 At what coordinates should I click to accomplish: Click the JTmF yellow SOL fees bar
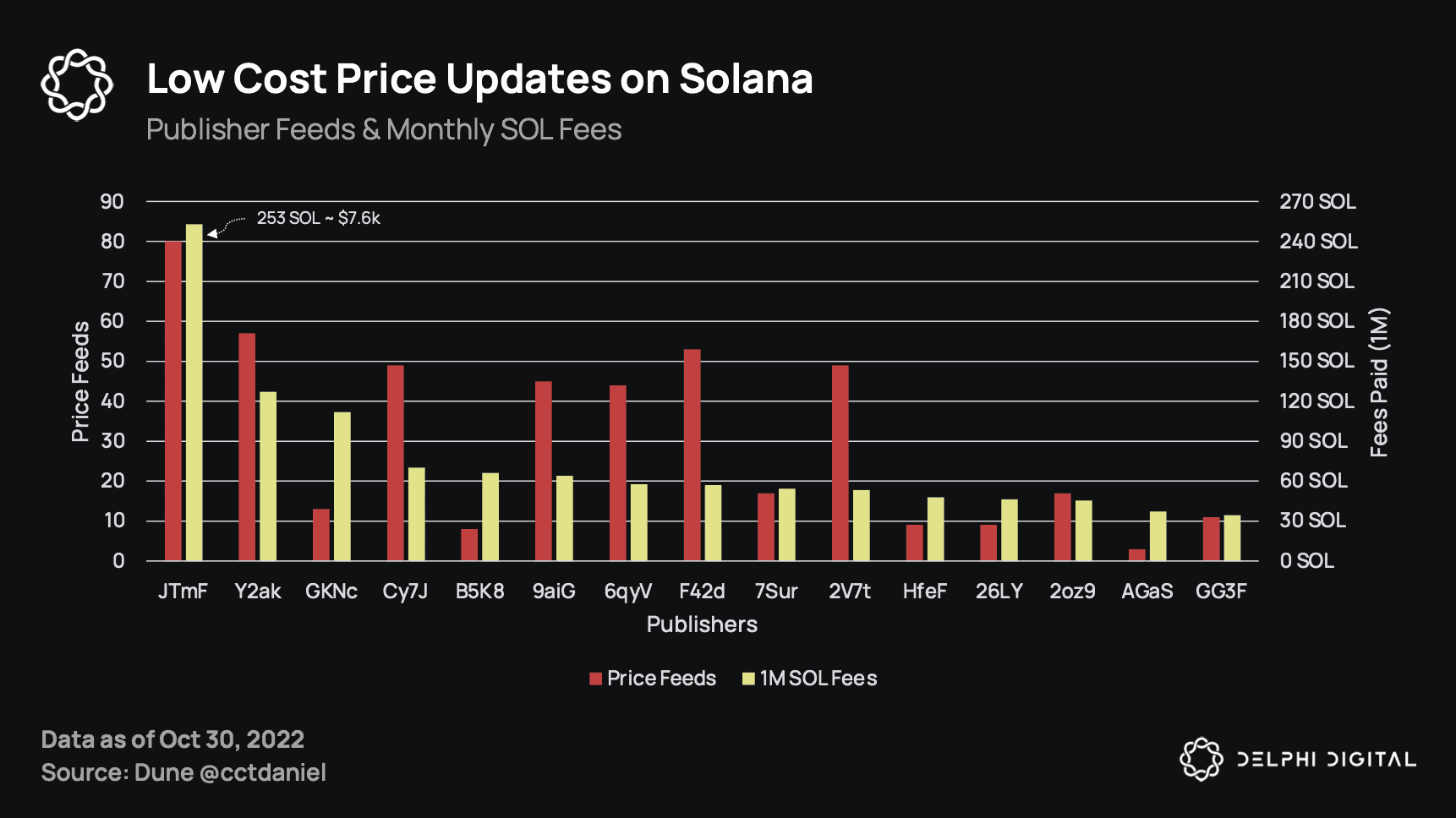pos(194,392)
